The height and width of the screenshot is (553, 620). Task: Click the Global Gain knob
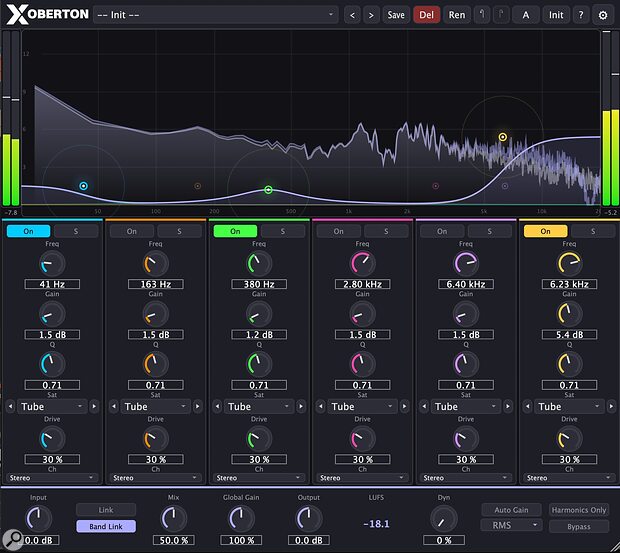click(x=241, y=518)
